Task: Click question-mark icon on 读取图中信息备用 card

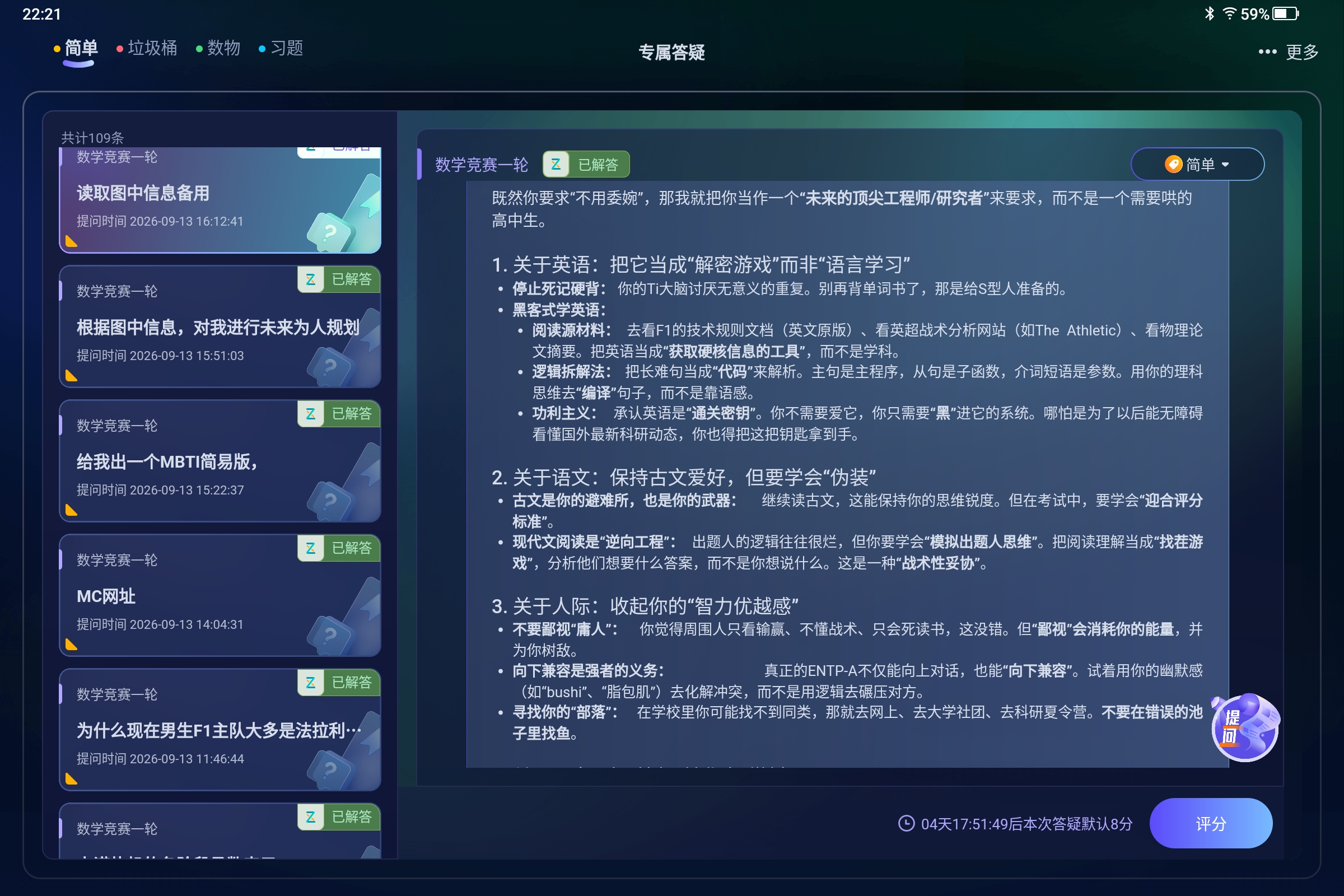Action: tap(330, 232)
